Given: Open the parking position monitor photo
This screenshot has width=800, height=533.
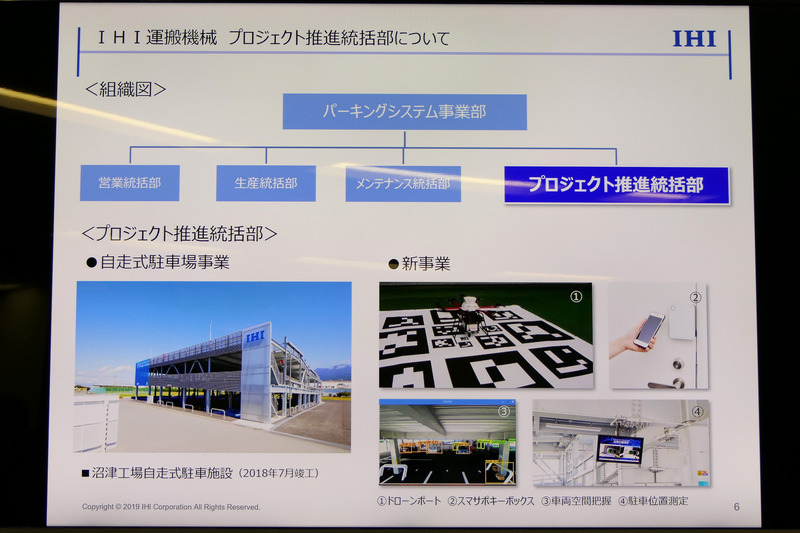Looking at the screenshot, I should (620, 442).
